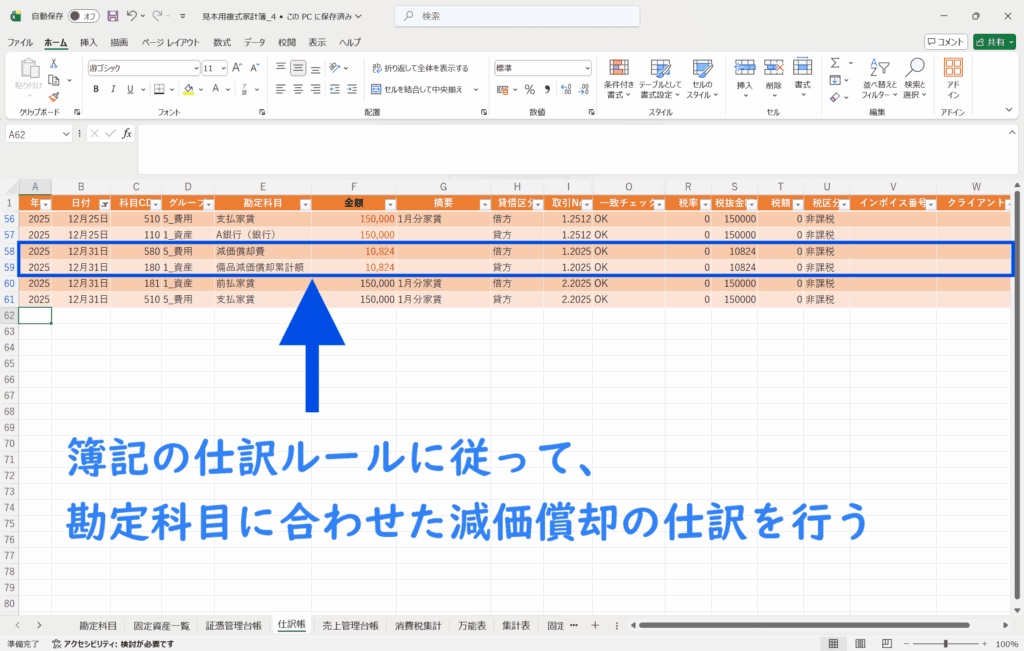
Task: Toggle bold formatting in the Font group
Action: [x=96, y=89]
